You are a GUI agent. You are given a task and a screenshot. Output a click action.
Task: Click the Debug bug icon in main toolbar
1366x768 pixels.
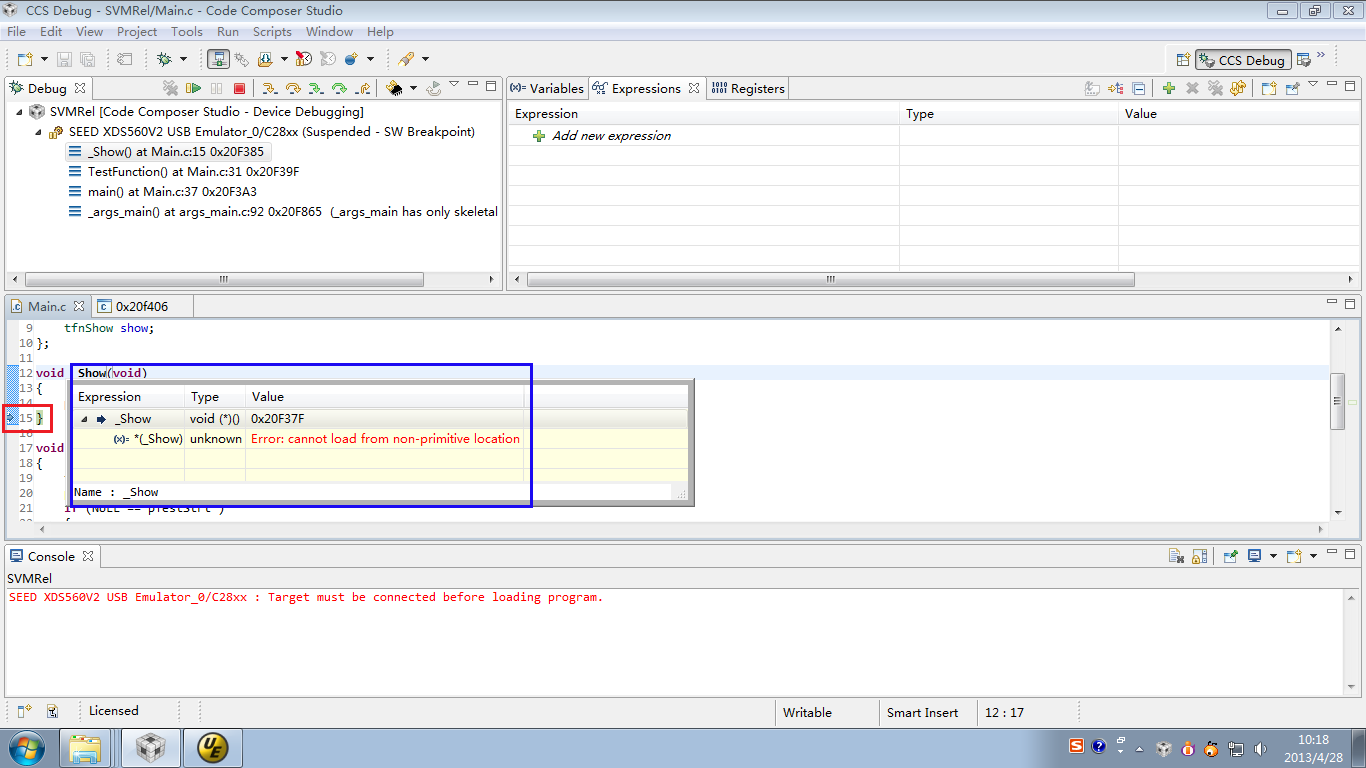click(164, 59)
